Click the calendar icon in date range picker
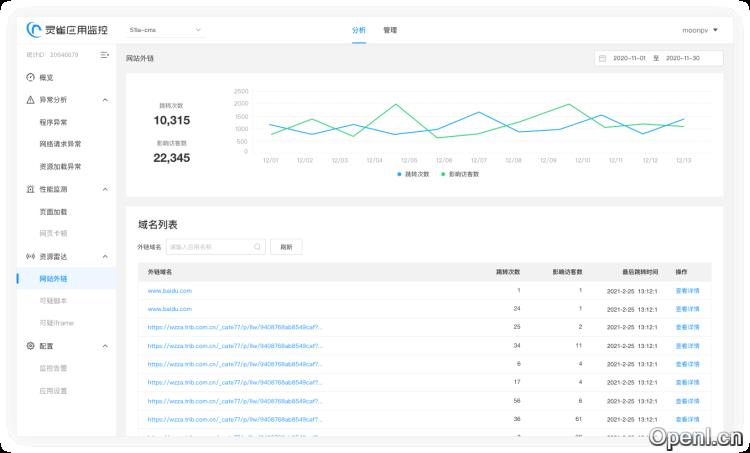The width and height of the screenshot is (750, 453). click(602, 58)
